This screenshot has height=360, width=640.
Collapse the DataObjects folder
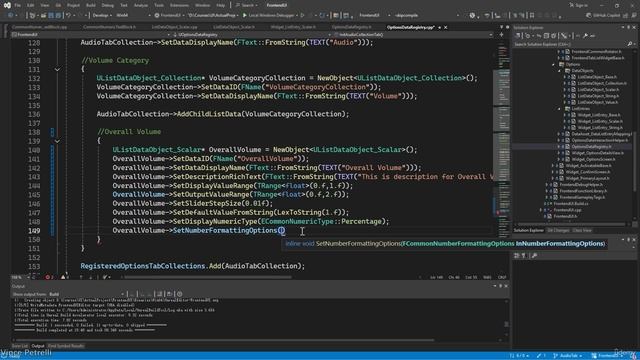point(560,71)
